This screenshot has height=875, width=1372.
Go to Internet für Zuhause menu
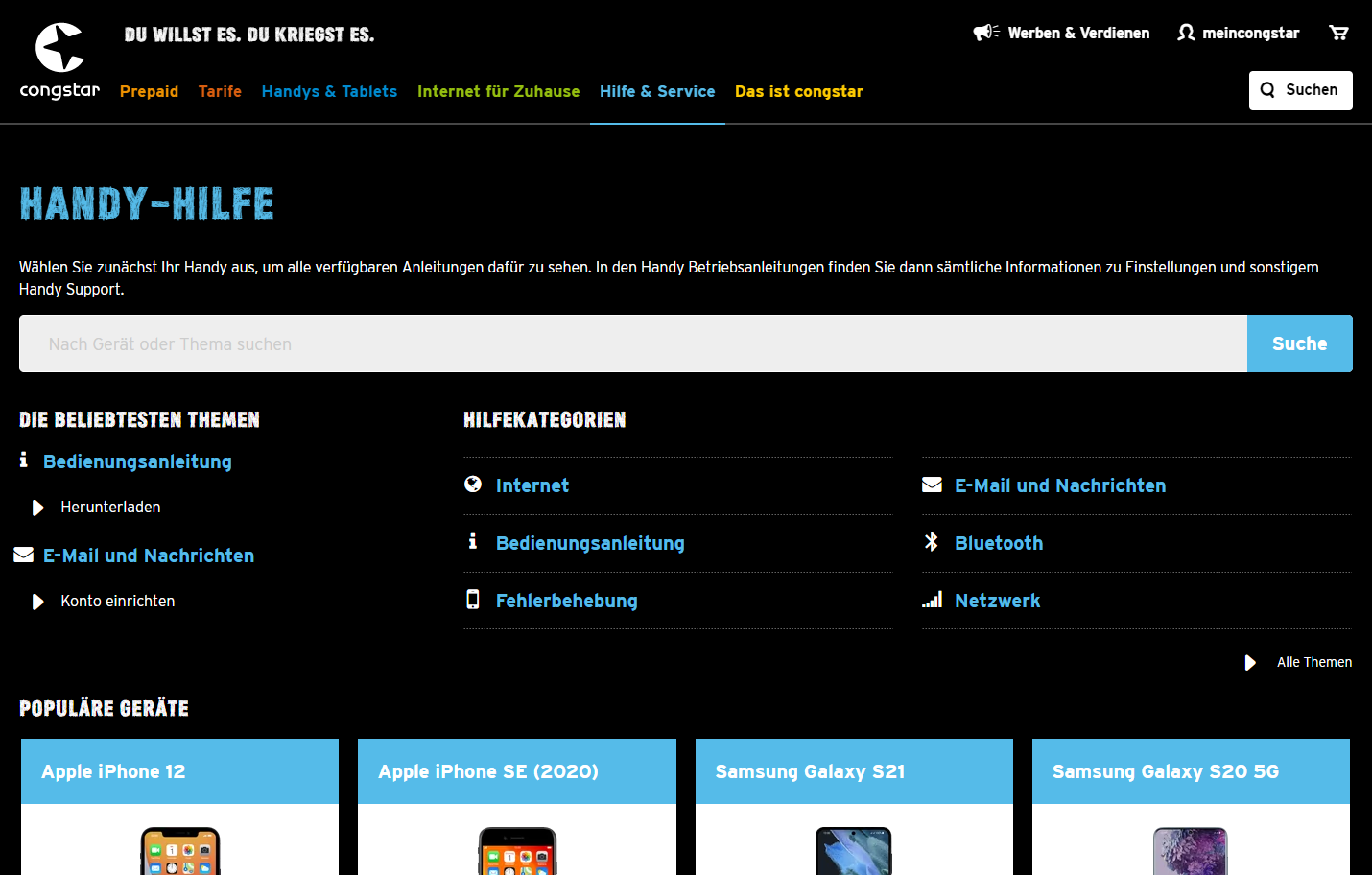(x=498, y=91)
